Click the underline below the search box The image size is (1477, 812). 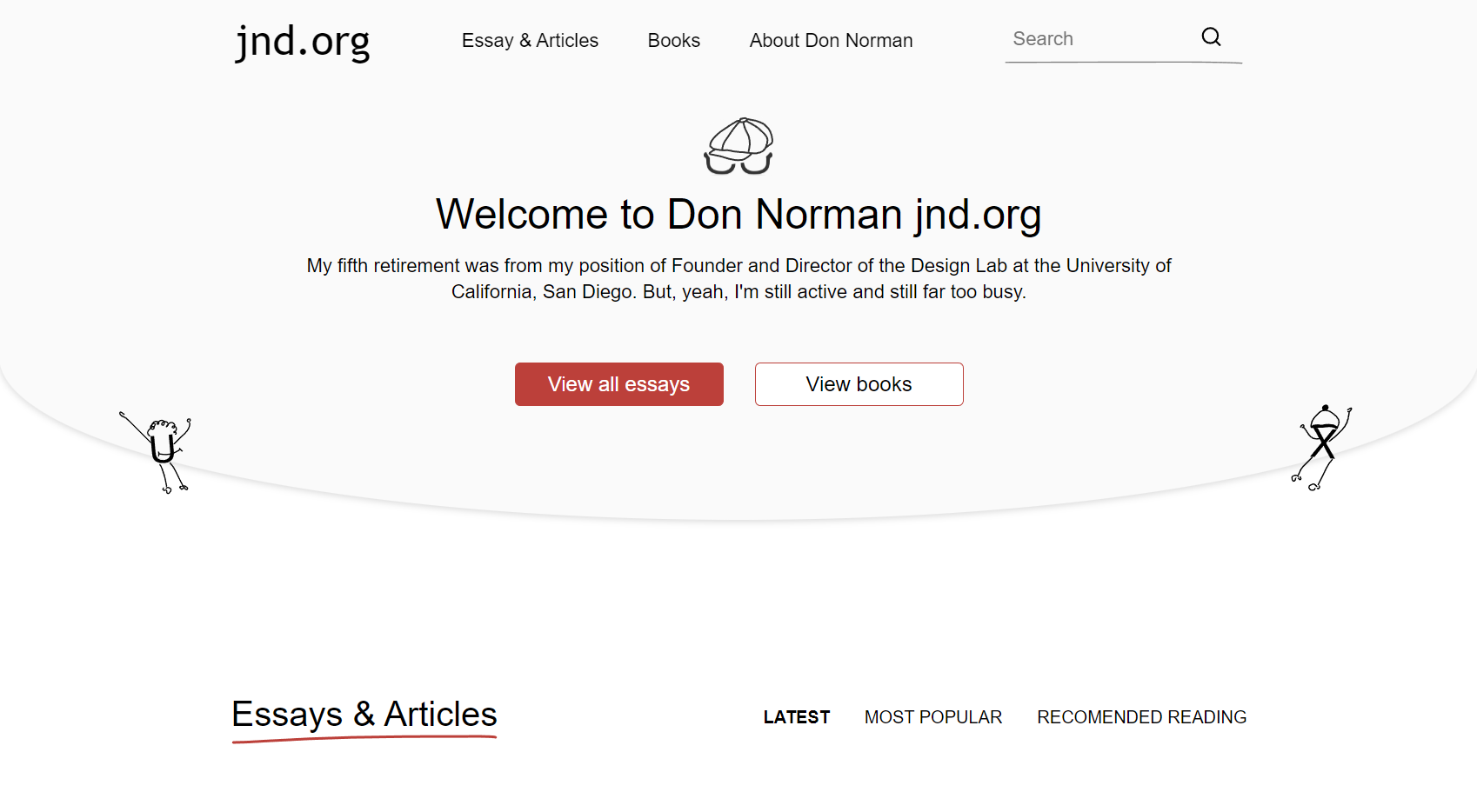pos(1124,63)
